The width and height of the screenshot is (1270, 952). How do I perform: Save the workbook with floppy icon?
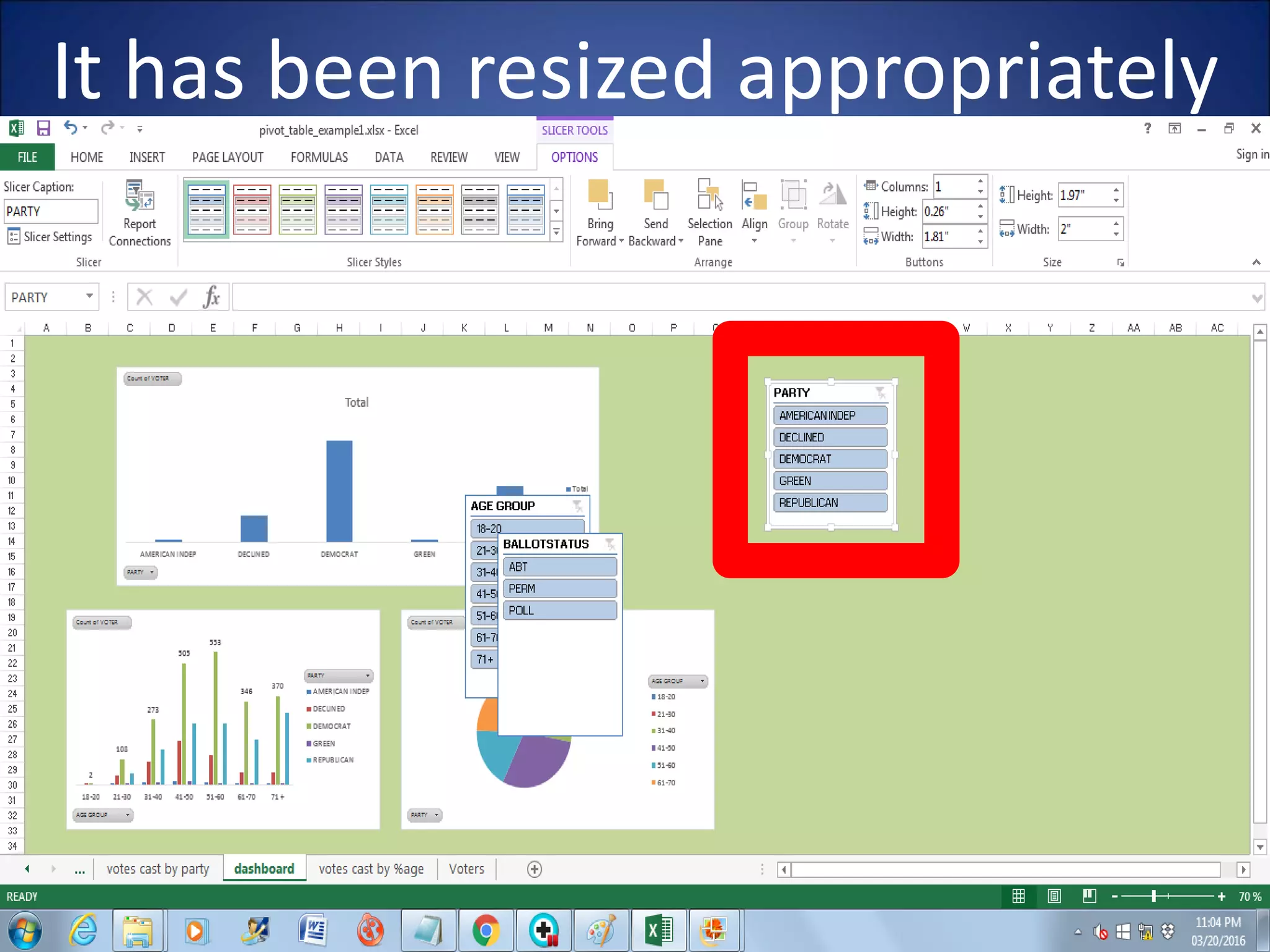pos(43,128)
